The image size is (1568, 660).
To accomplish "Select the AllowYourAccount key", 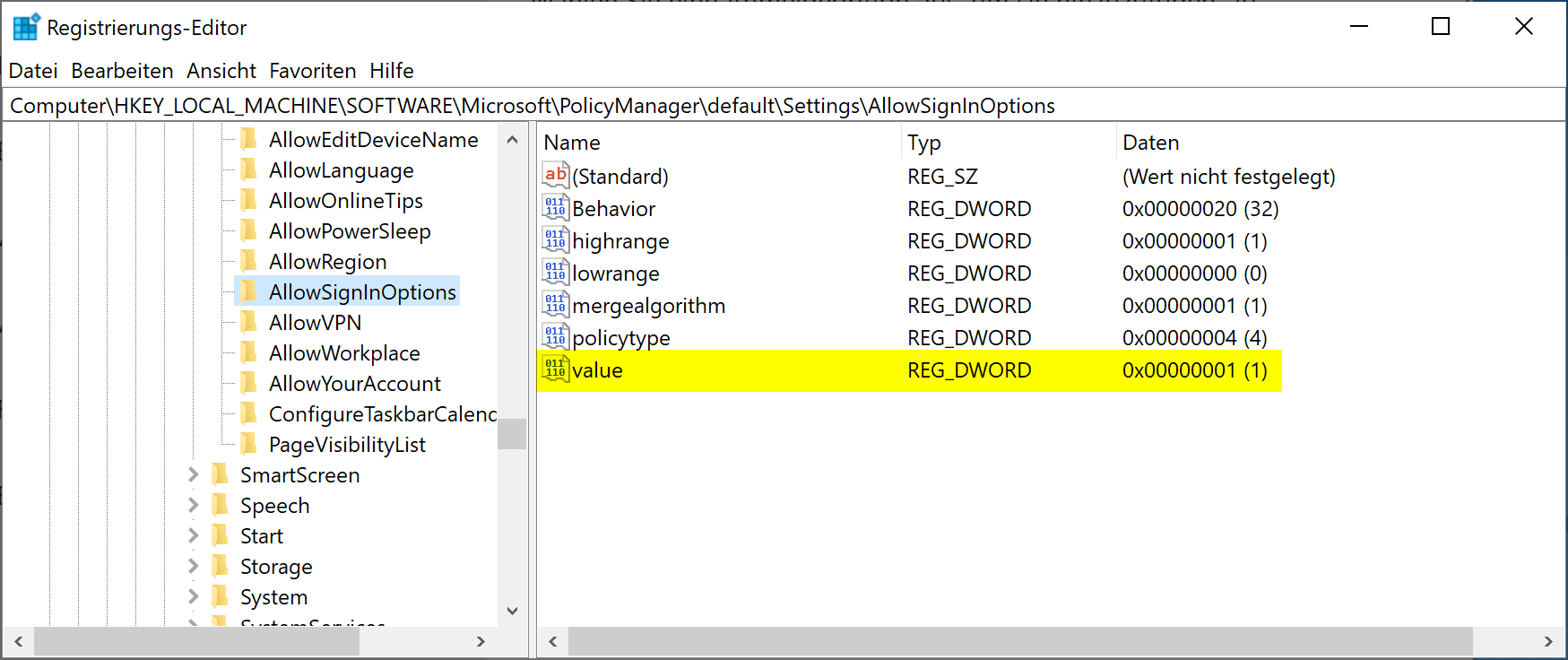I will point(355,384).
